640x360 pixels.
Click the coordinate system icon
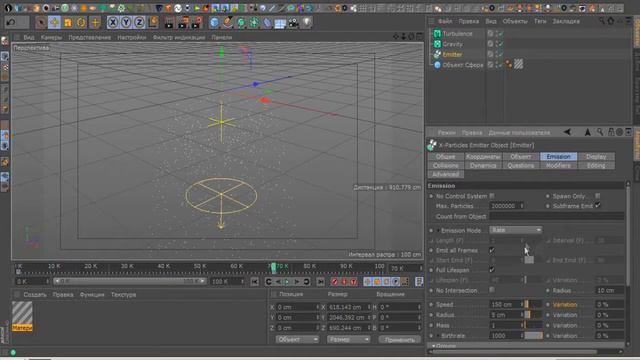click(x=153, y=22)
